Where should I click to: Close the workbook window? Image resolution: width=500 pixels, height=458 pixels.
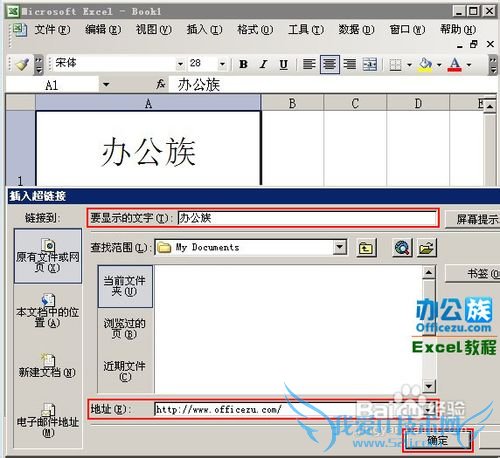pos(490,44)
